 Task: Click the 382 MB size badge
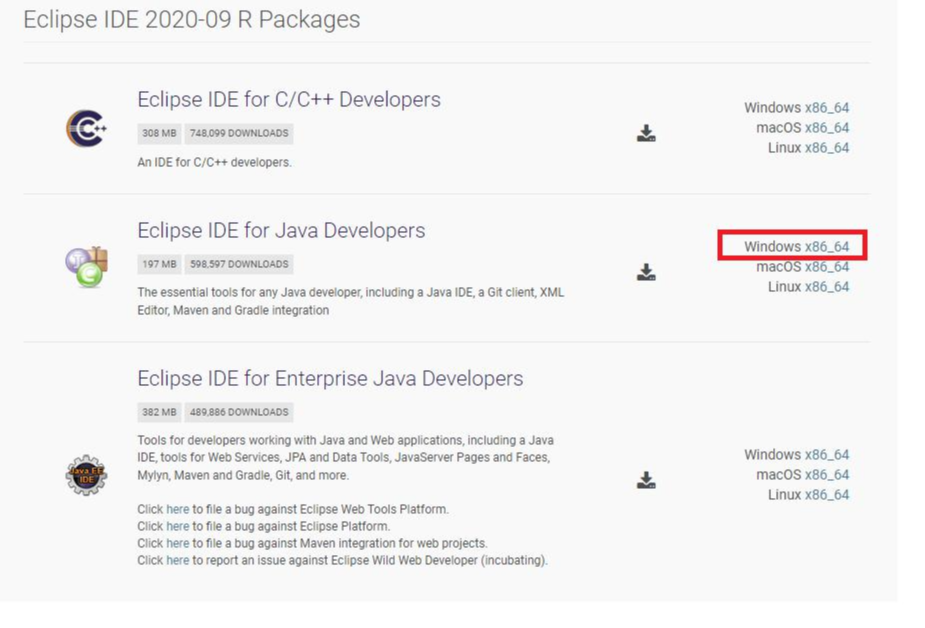click(x=159, y=412)
